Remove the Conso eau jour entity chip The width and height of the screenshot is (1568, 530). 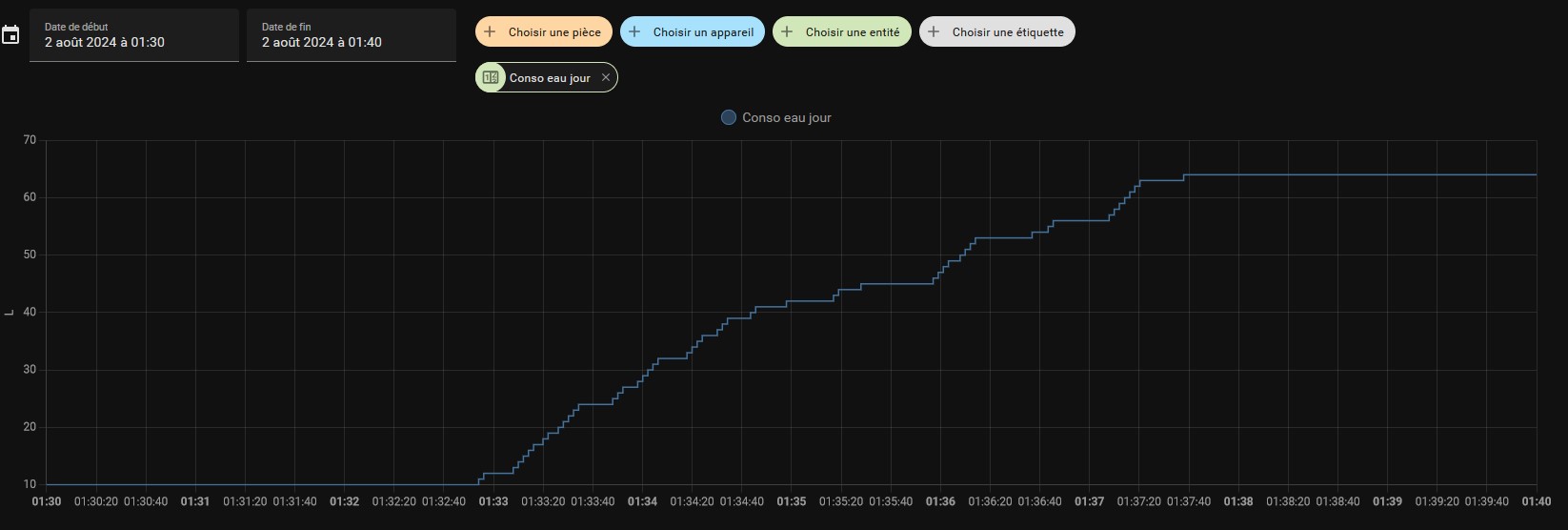(605, 77)
